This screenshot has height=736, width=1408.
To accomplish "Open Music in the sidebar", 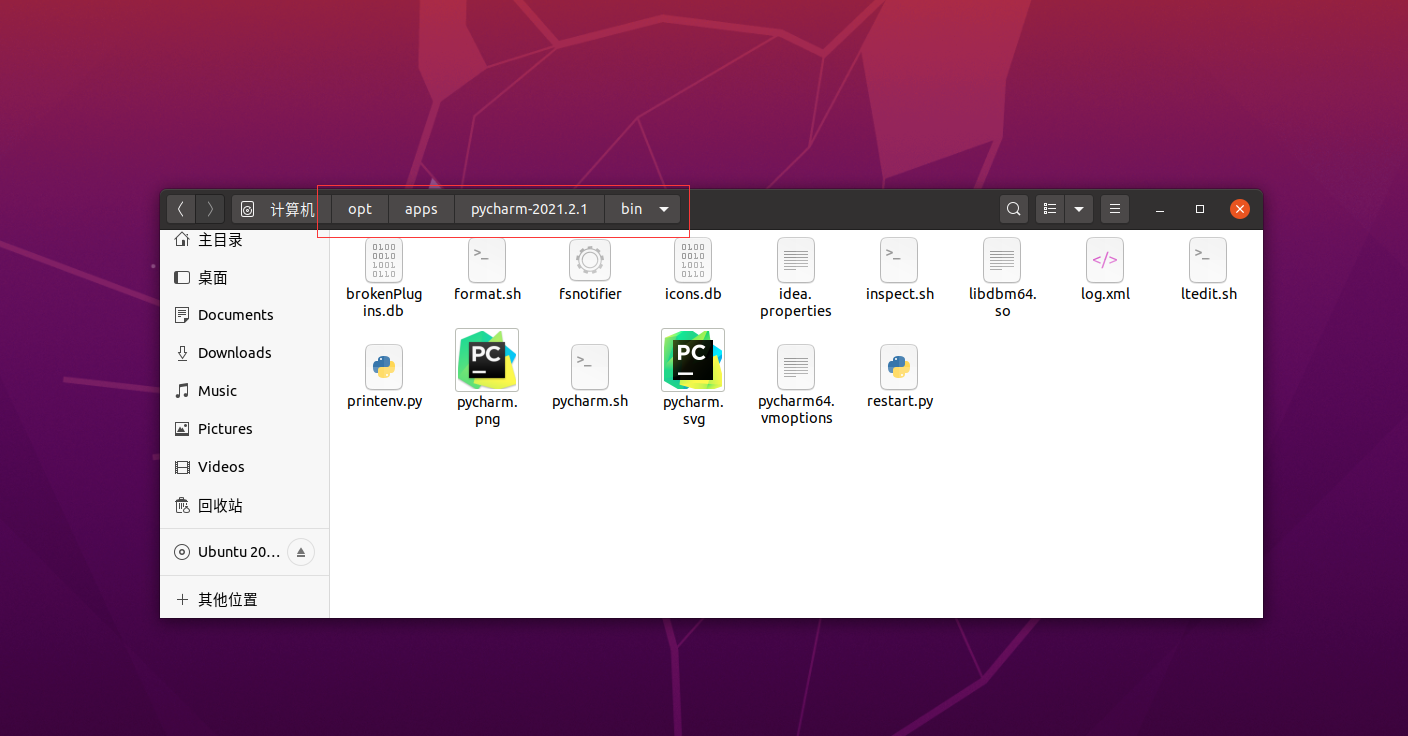I will point(245,391).
